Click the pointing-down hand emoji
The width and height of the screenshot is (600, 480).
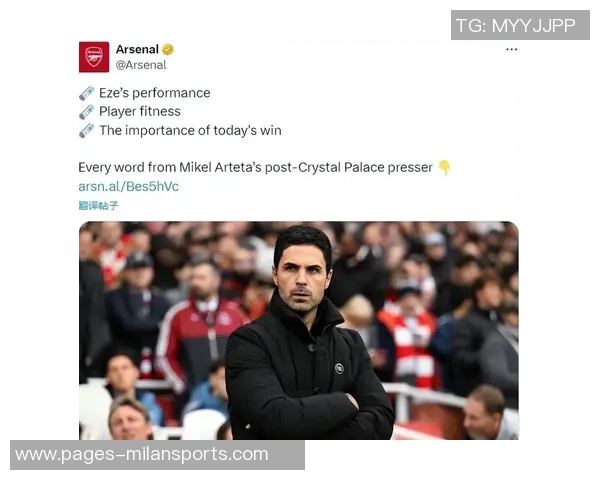point(444,168)
